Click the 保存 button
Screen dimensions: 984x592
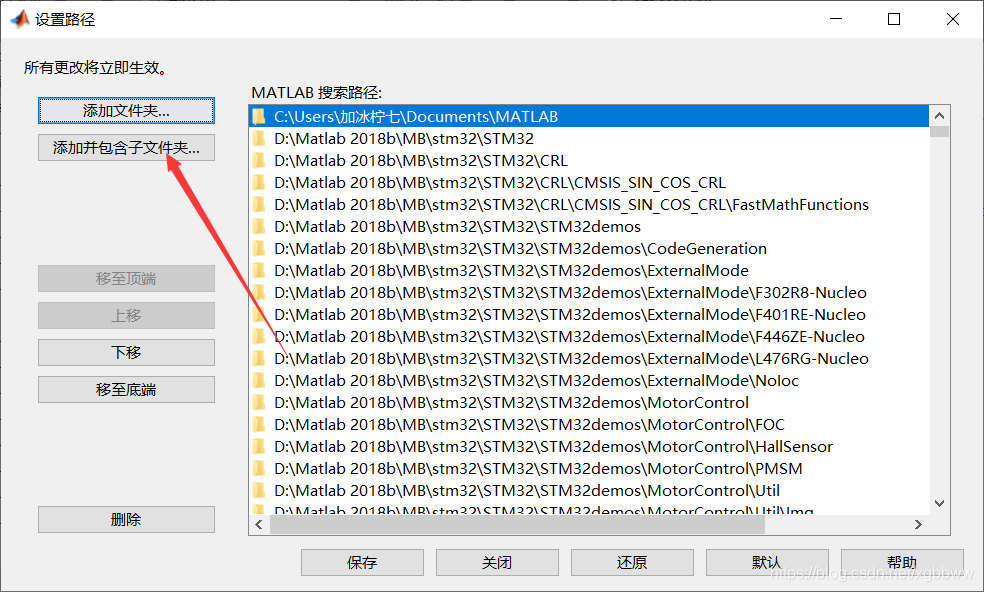pos(362,562)
